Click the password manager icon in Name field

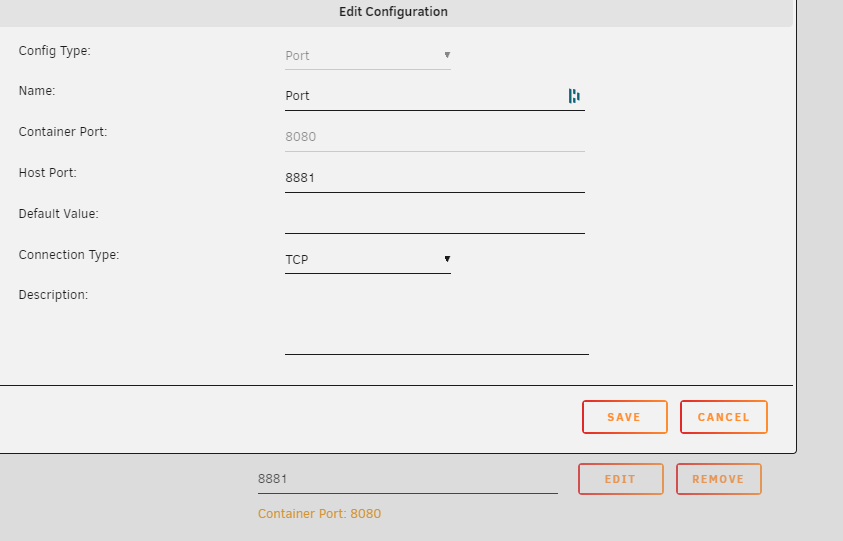click(574, 96)
